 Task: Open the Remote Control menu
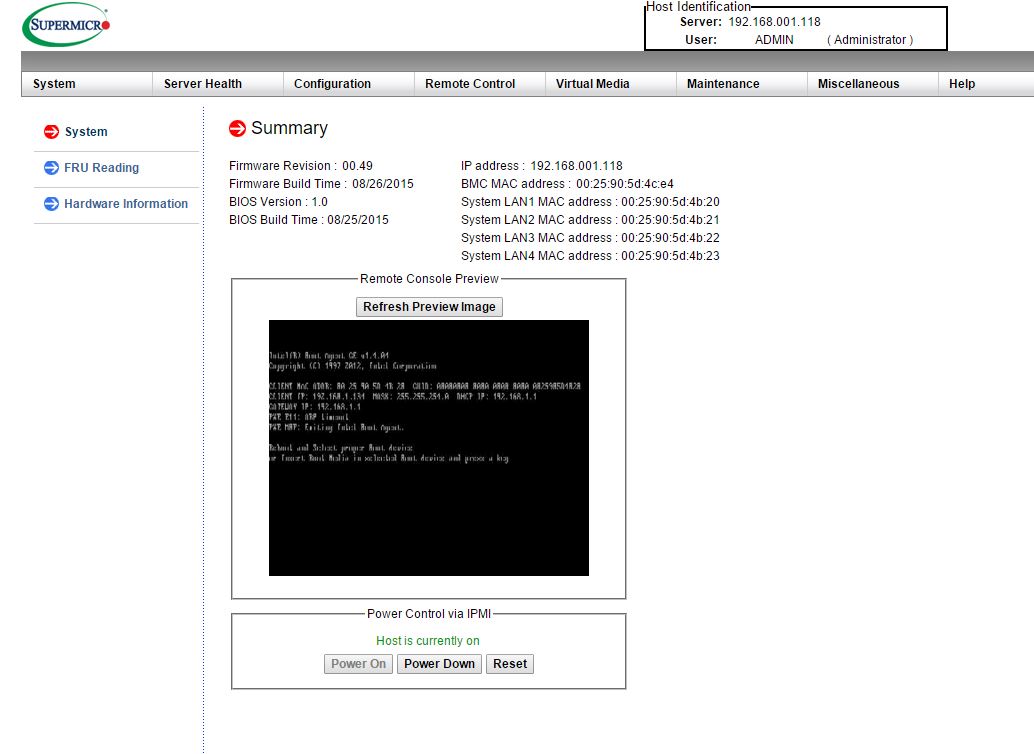[x=470, y=84]
